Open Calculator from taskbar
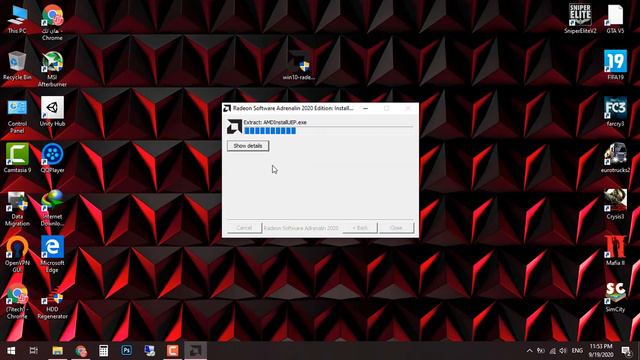Screen dimensions: 640x360 click(104, 351)
